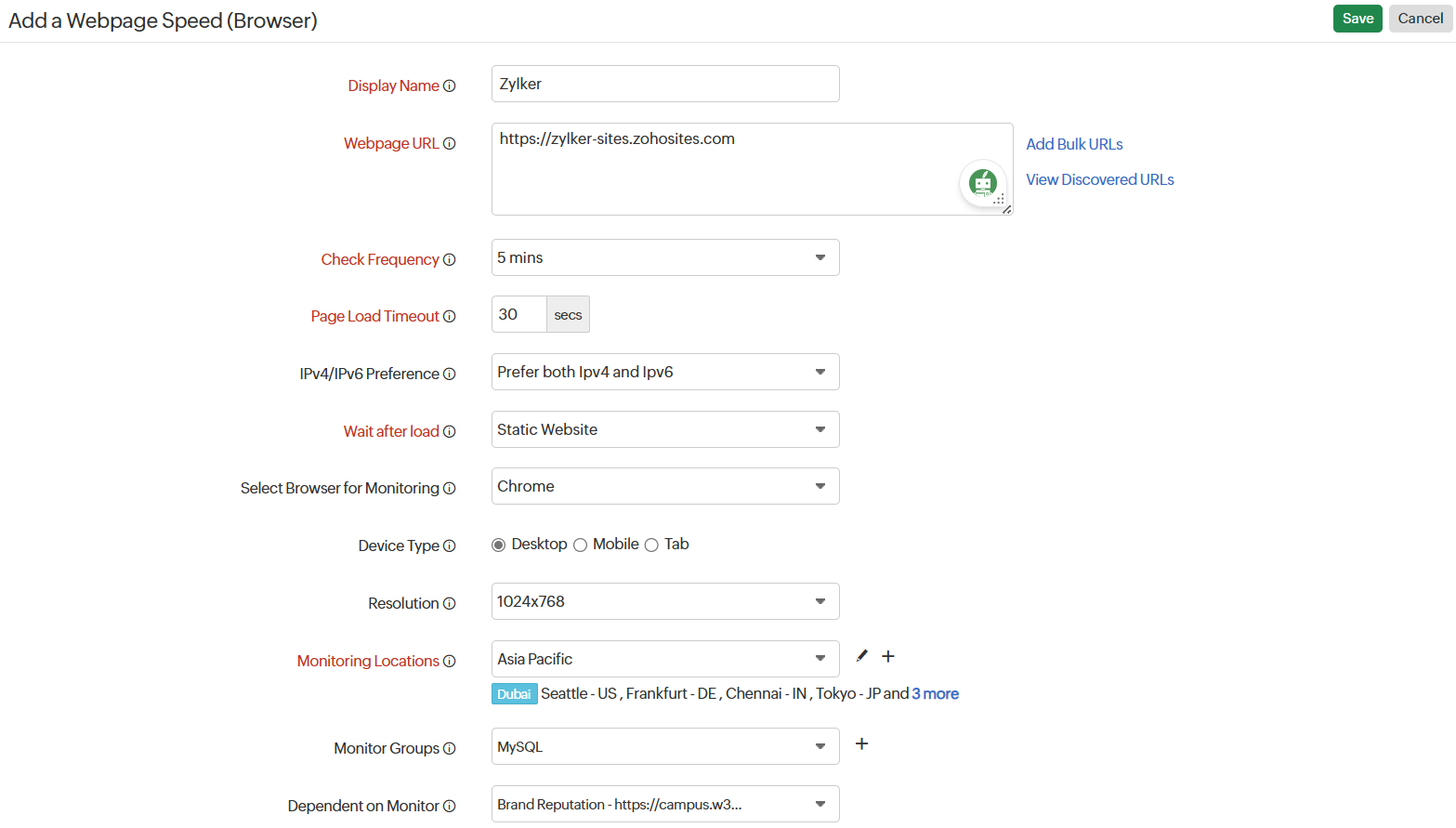
Task: Click the plus icon to add Monitor Group
Action: (x=861, y=743)
